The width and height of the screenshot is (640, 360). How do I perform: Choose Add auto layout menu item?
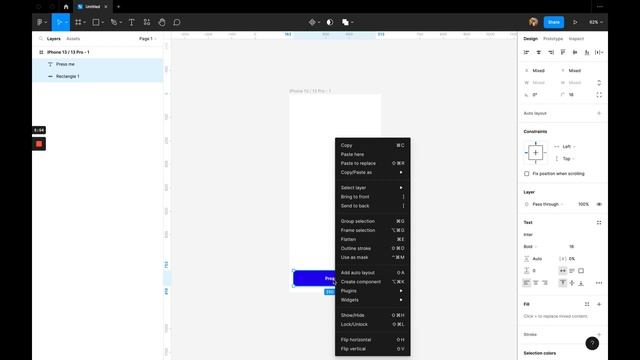(372, 273)
